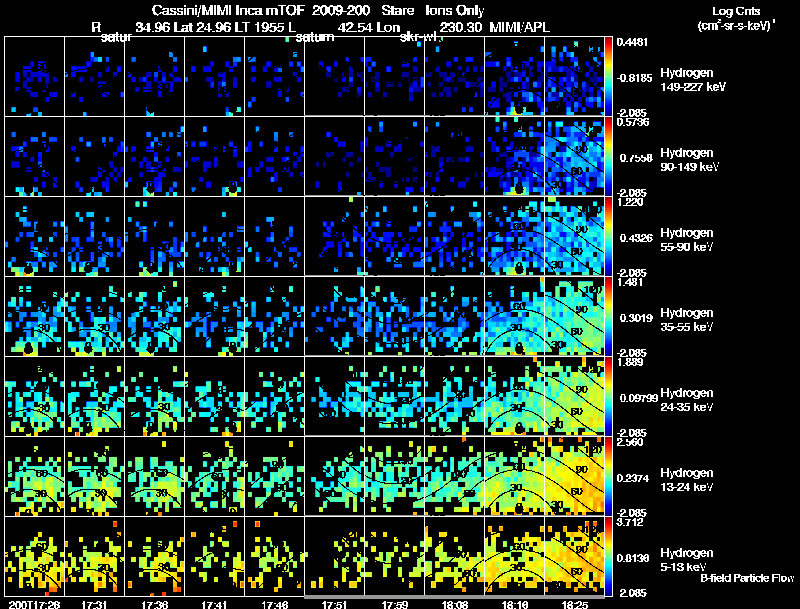Screen dimensions: 800x609
Task: Open the 55-90 keV panel at 17:41
Action: [x=214, y=236]
